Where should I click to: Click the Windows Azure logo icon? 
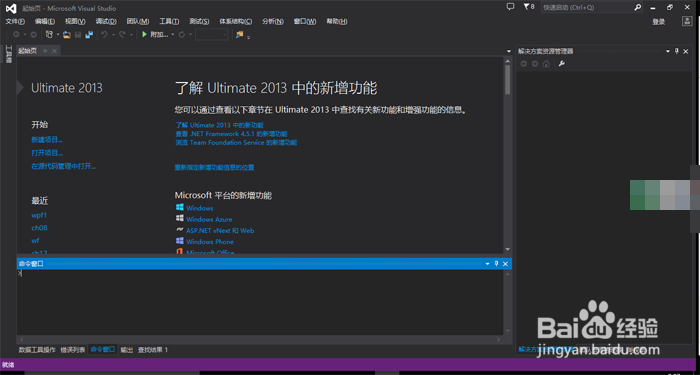(180, 219)
